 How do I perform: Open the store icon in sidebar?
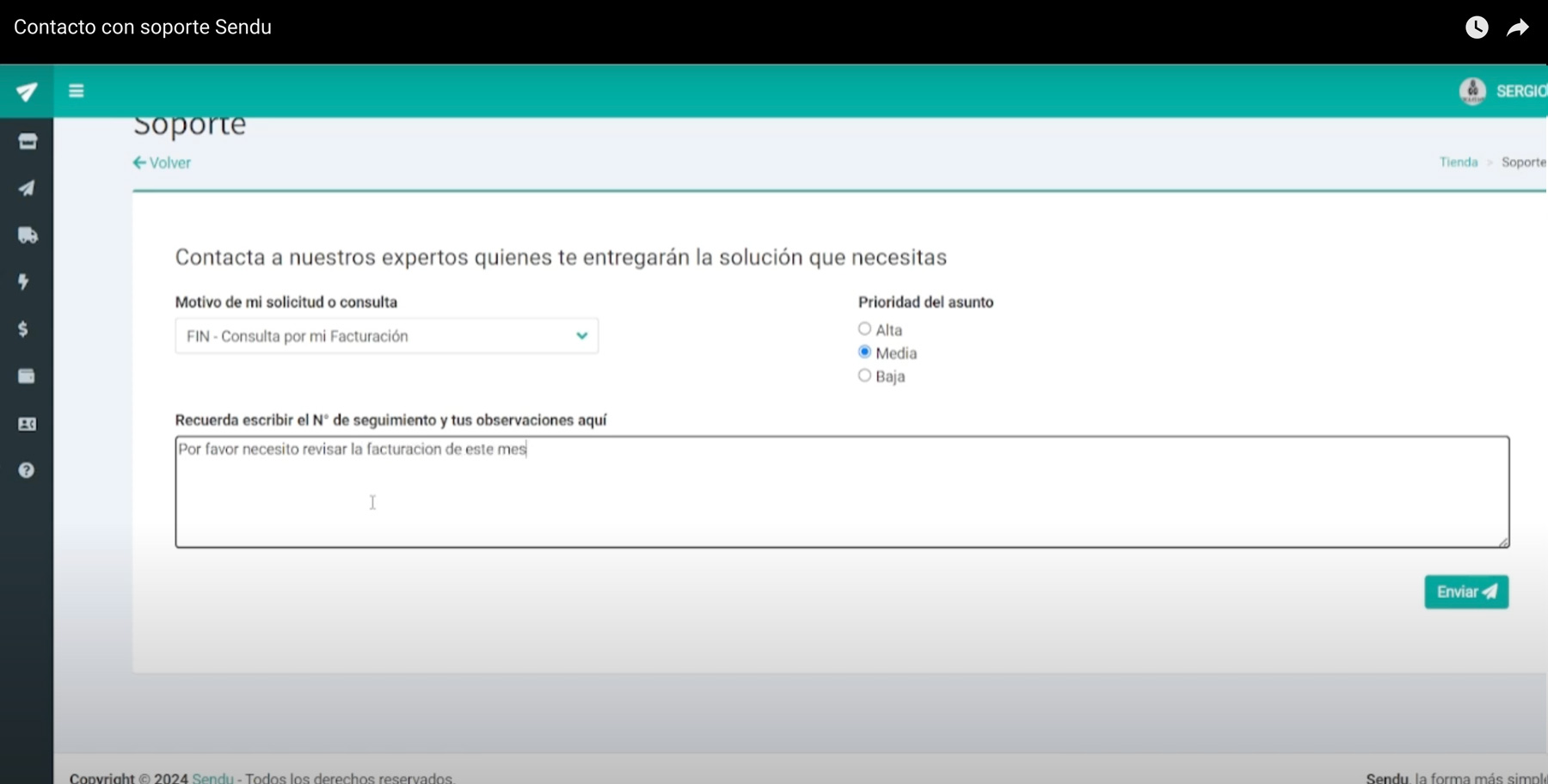click(28, 141)
